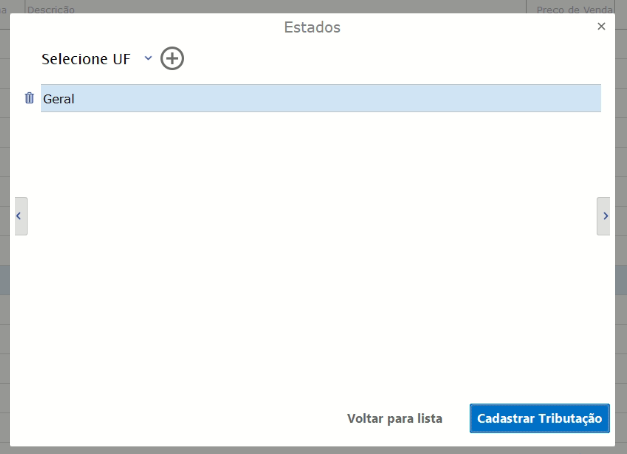Go to previous panel using left arrow

19,216
